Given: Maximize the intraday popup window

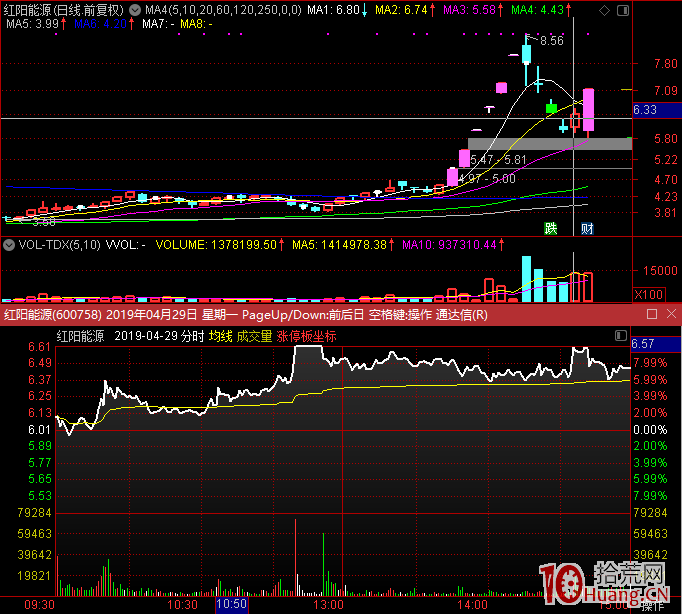Looking at the screenshot, I should pos(652,314).
